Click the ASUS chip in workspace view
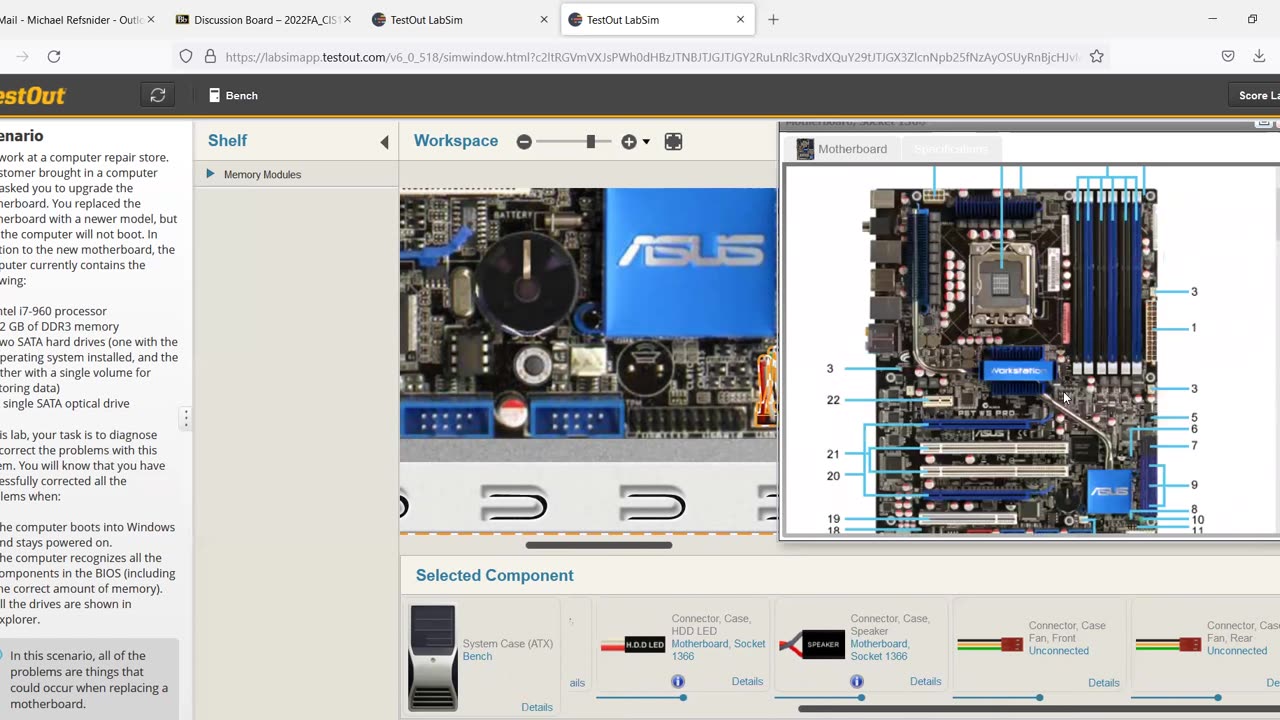The image size is (1280, 720). pos(690,260)
